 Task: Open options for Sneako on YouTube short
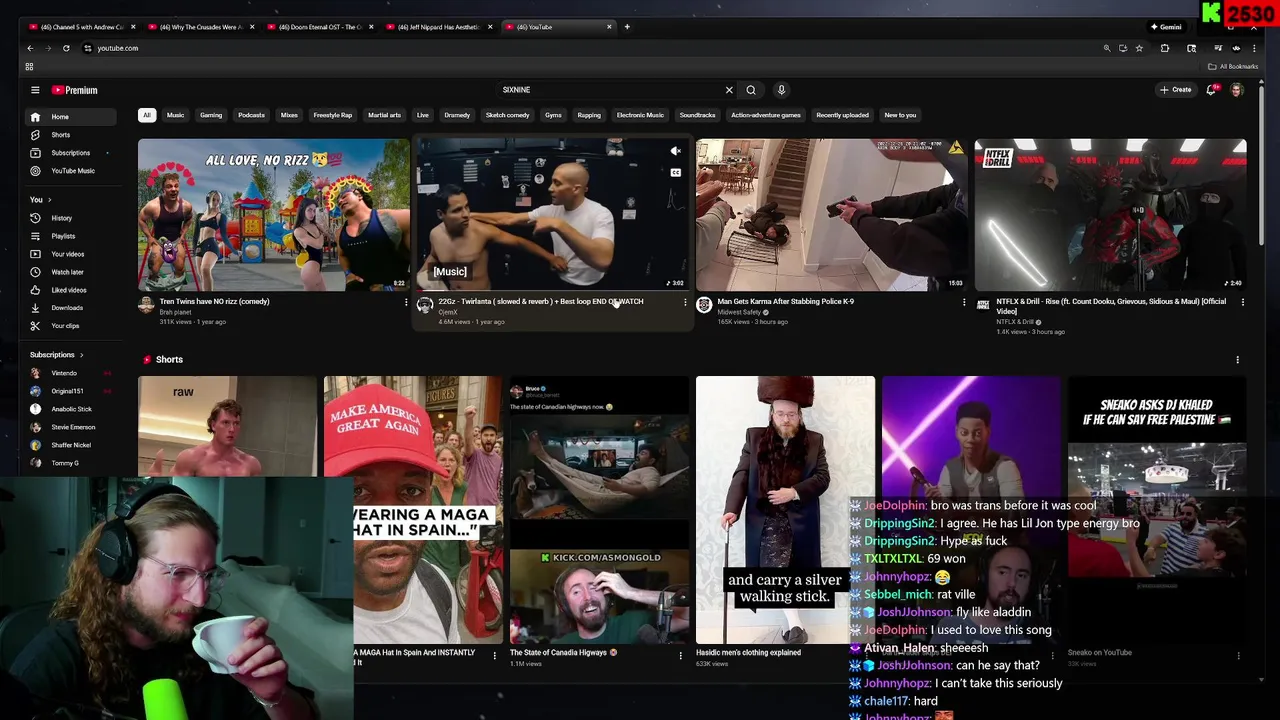(1238, 656)
